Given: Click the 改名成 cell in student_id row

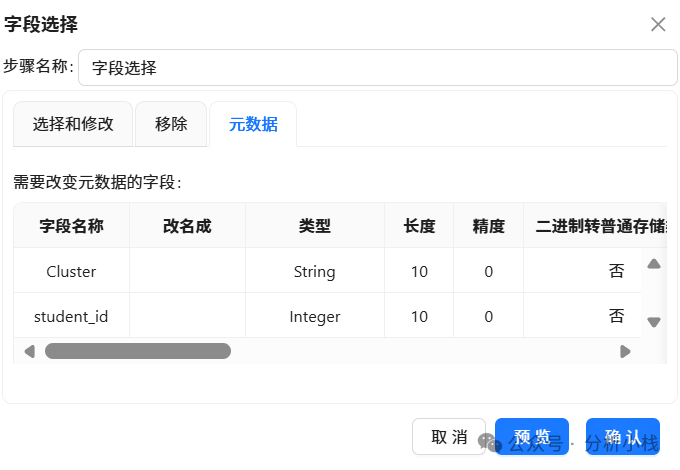Looking at the screenshot, I should tap(187, 317).
